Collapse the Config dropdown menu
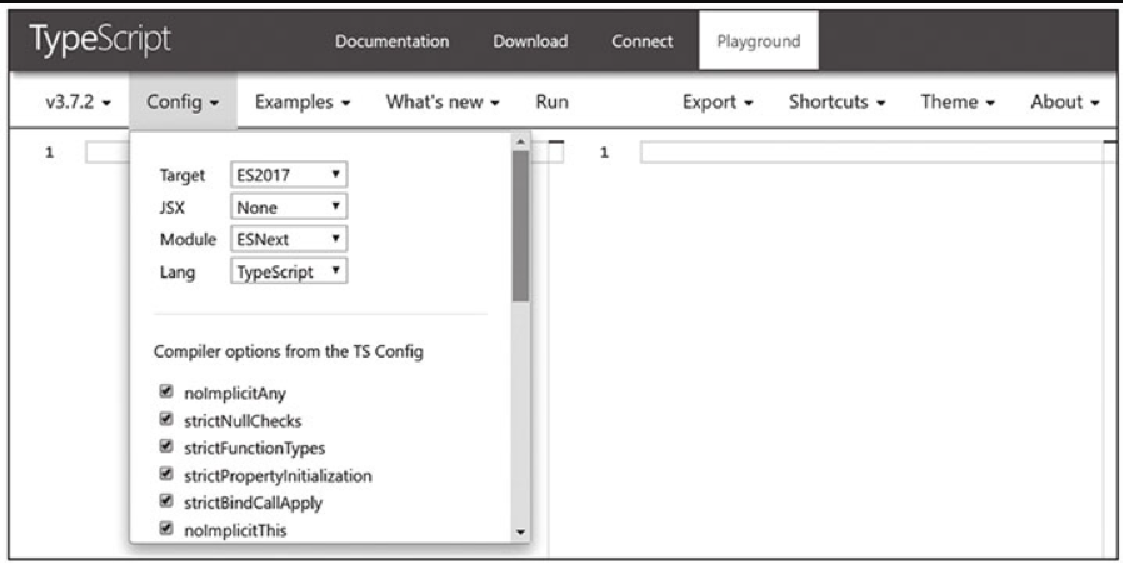The width and height of the screenshot is (1123, 563). 183,102
